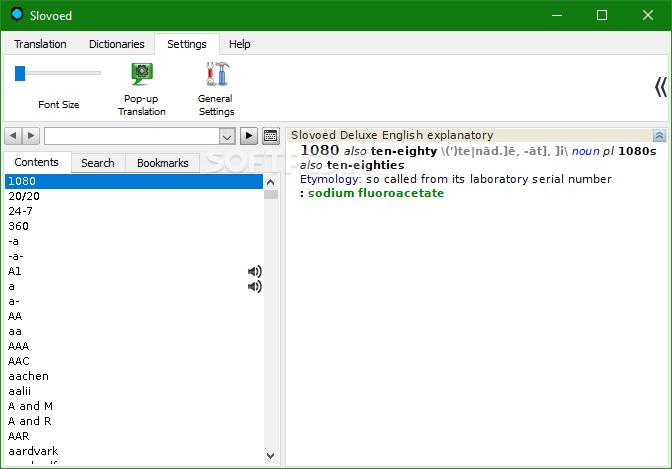The width and height of the screenshot is (672, 469).
Task: Select the A and M entry
Action: pos(134,406)
